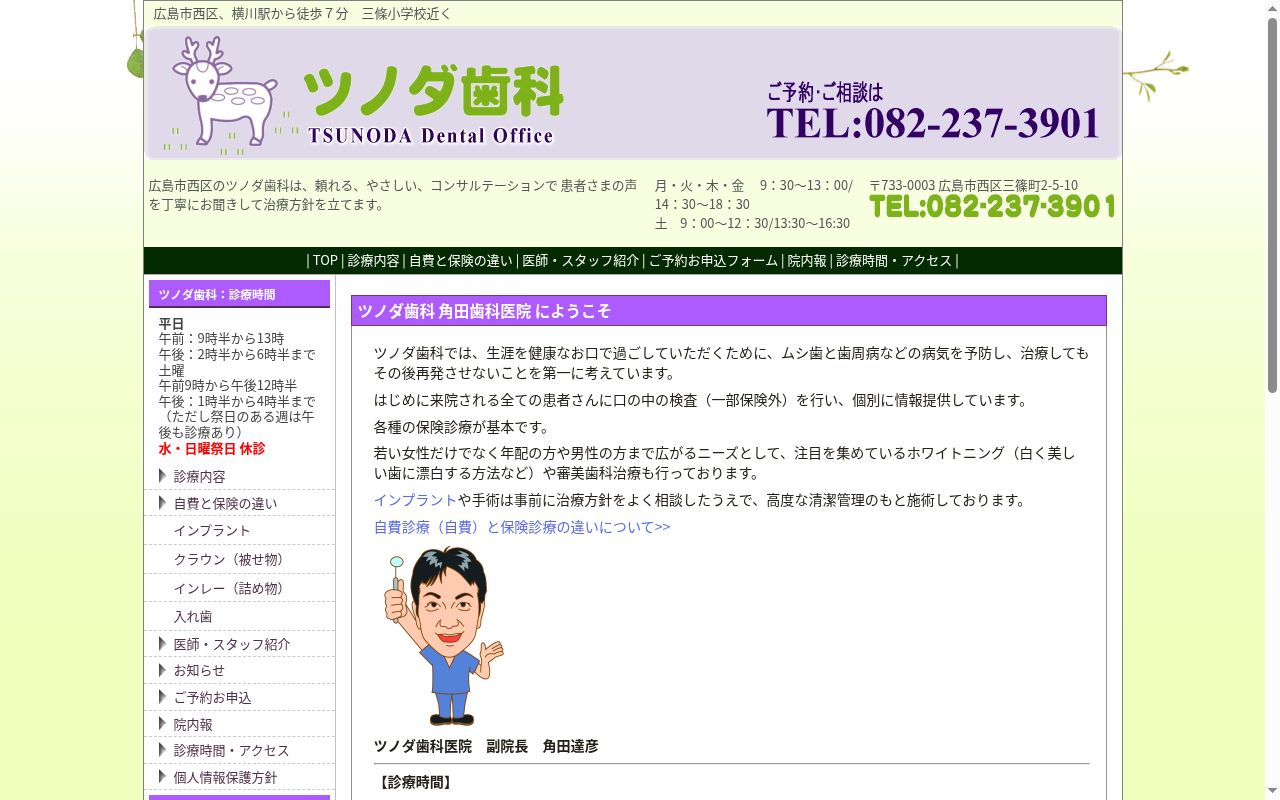Viewport: 1280px width, 800px height.
Task: Open sidebar link お知らせ
Action: tap(199, 671)
